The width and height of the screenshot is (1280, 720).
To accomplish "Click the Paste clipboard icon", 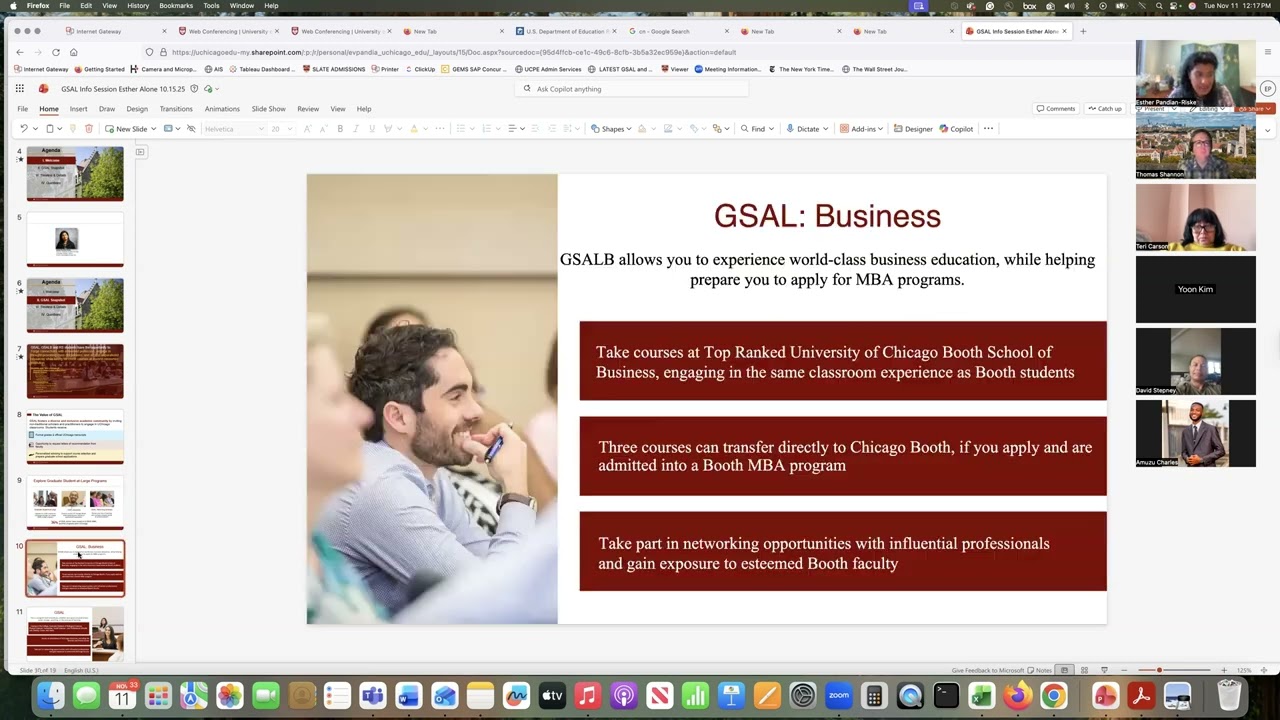I will click(49, 129).
